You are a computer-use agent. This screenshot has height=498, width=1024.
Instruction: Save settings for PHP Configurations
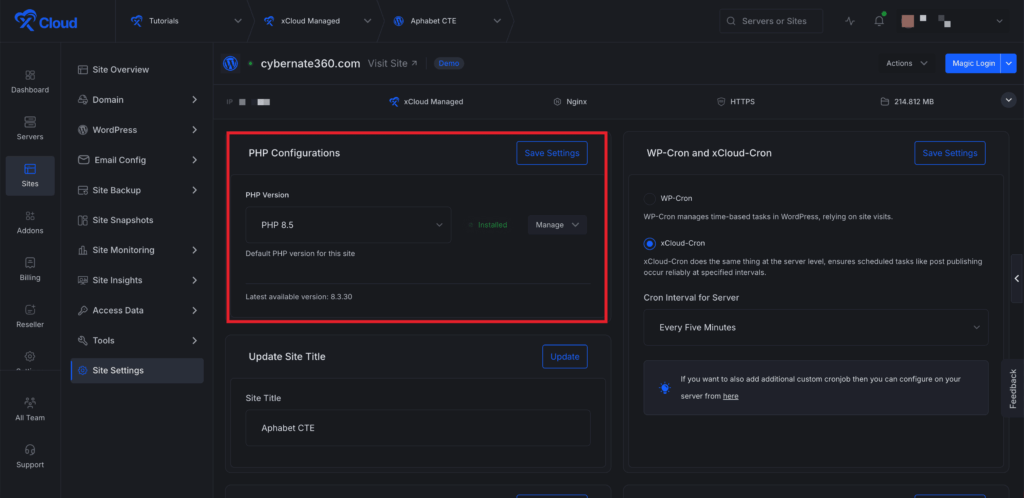click(551, 153)
